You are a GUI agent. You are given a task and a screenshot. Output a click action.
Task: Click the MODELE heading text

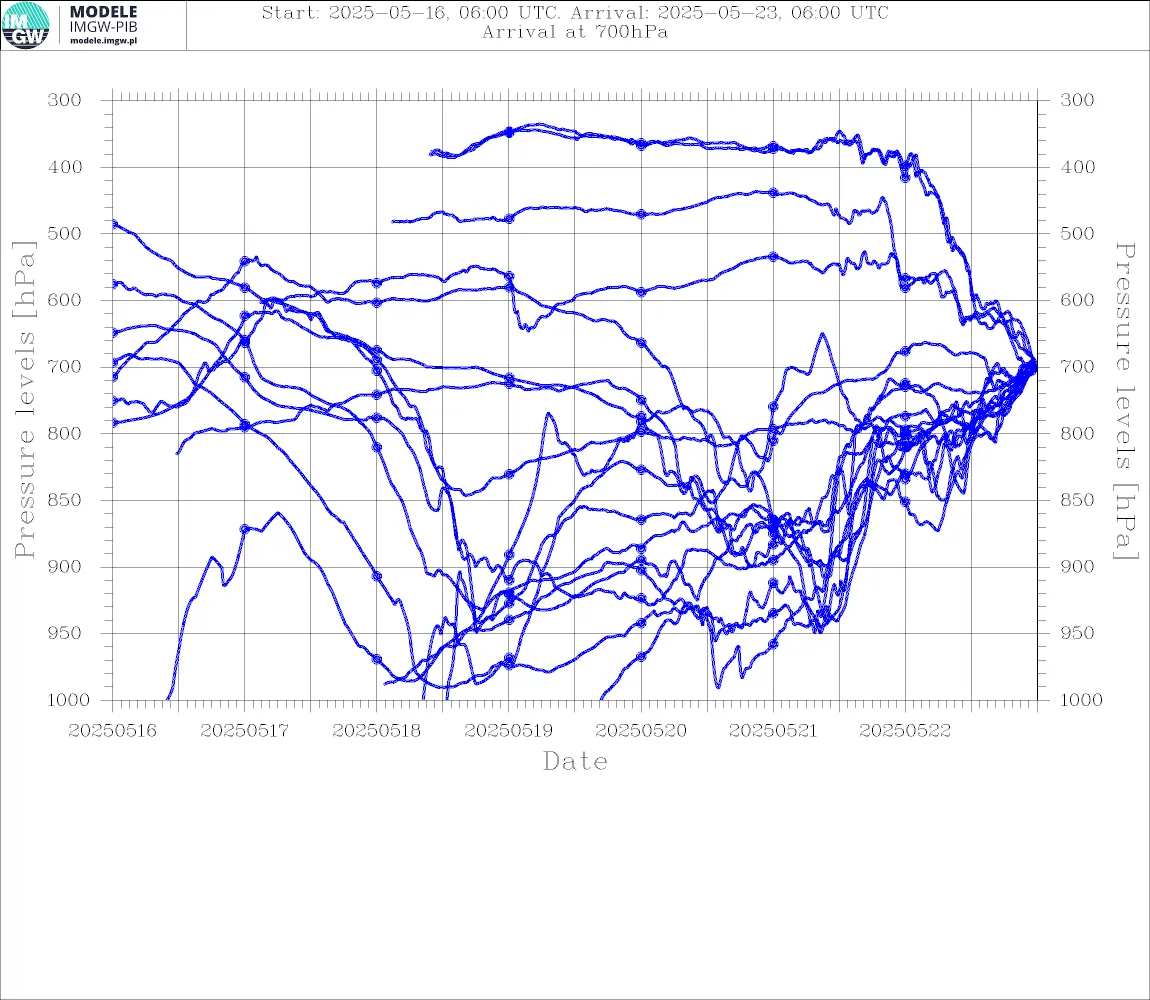click(103, 12)
